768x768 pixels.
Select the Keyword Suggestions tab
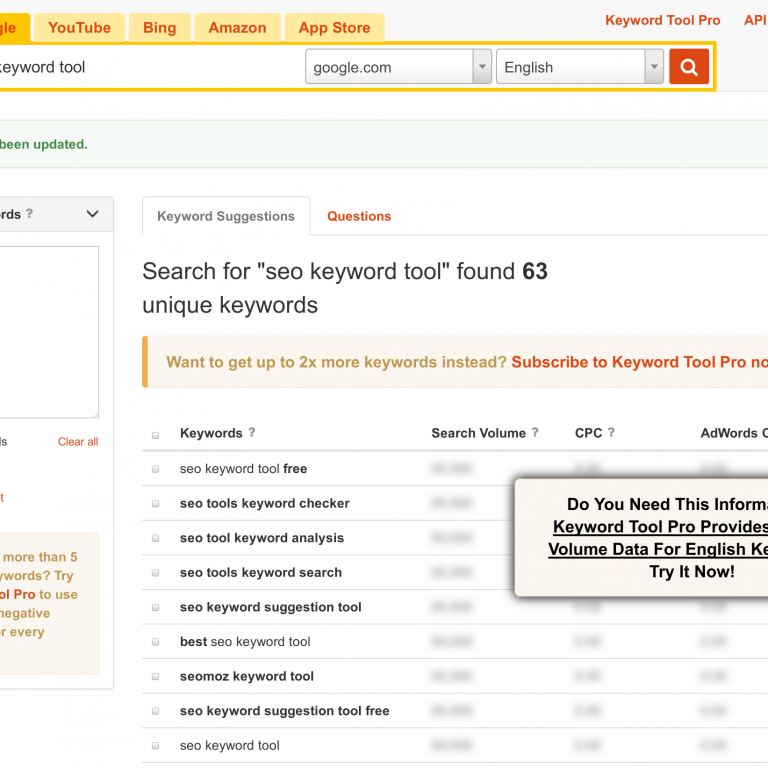pyautogui.click(x=226, y=216)
